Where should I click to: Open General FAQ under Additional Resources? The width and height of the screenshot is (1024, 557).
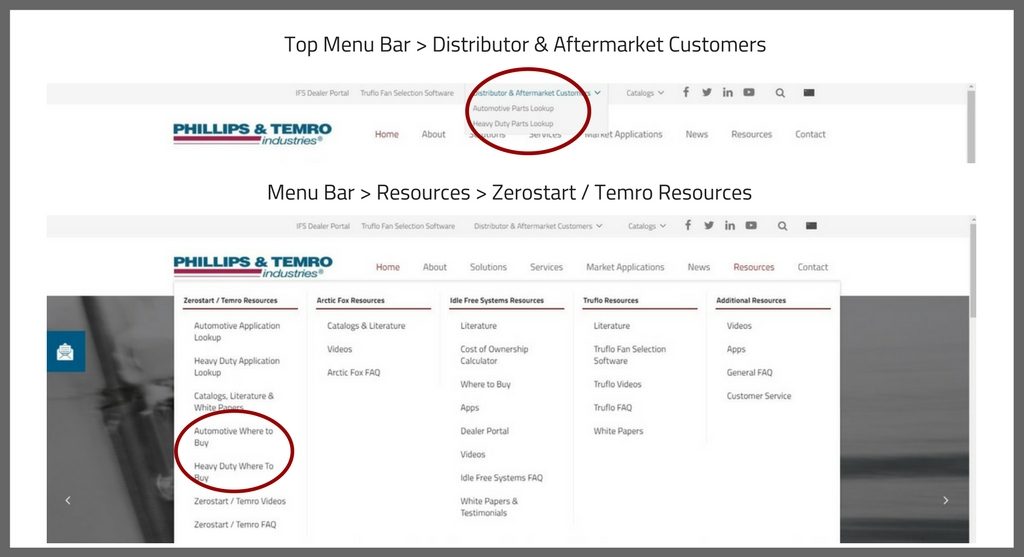(x=750, y=372)
